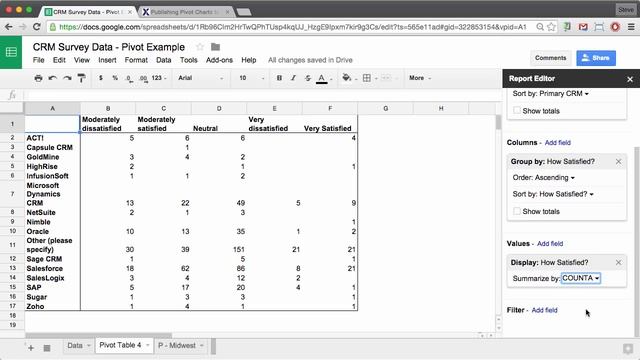The height and width of the screenshot is (360, 640).
Task: Open the Gmail extension icon
Action: [x=583, y=27]
